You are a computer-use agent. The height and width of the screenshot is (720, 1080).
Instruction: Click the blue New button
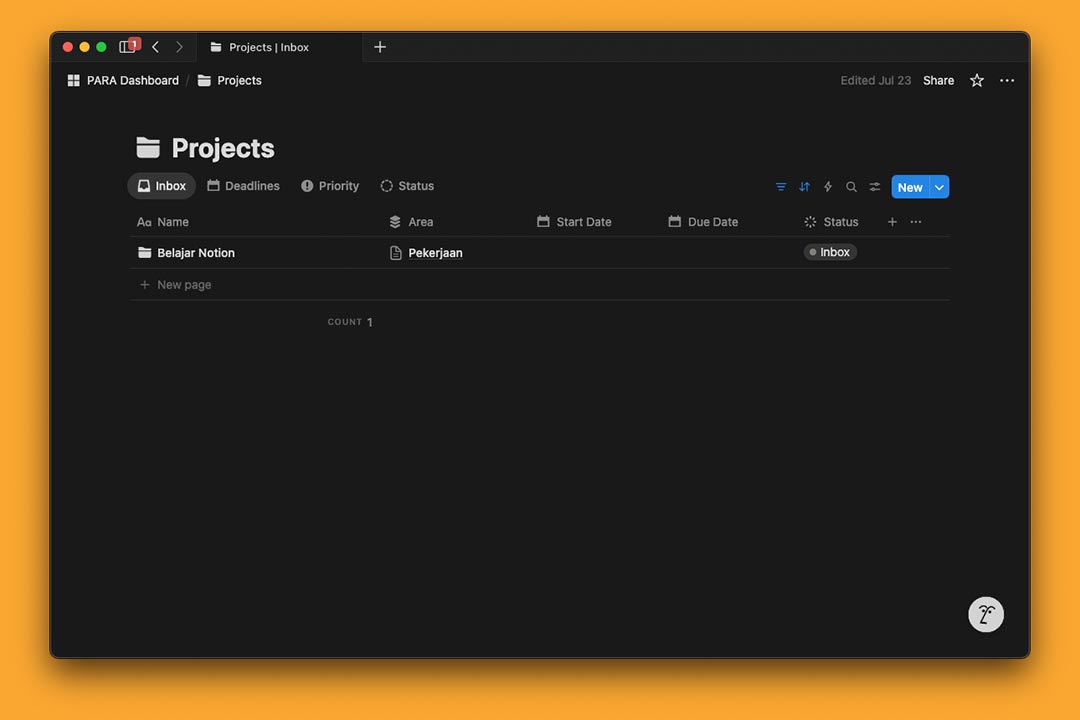(910, 187)
